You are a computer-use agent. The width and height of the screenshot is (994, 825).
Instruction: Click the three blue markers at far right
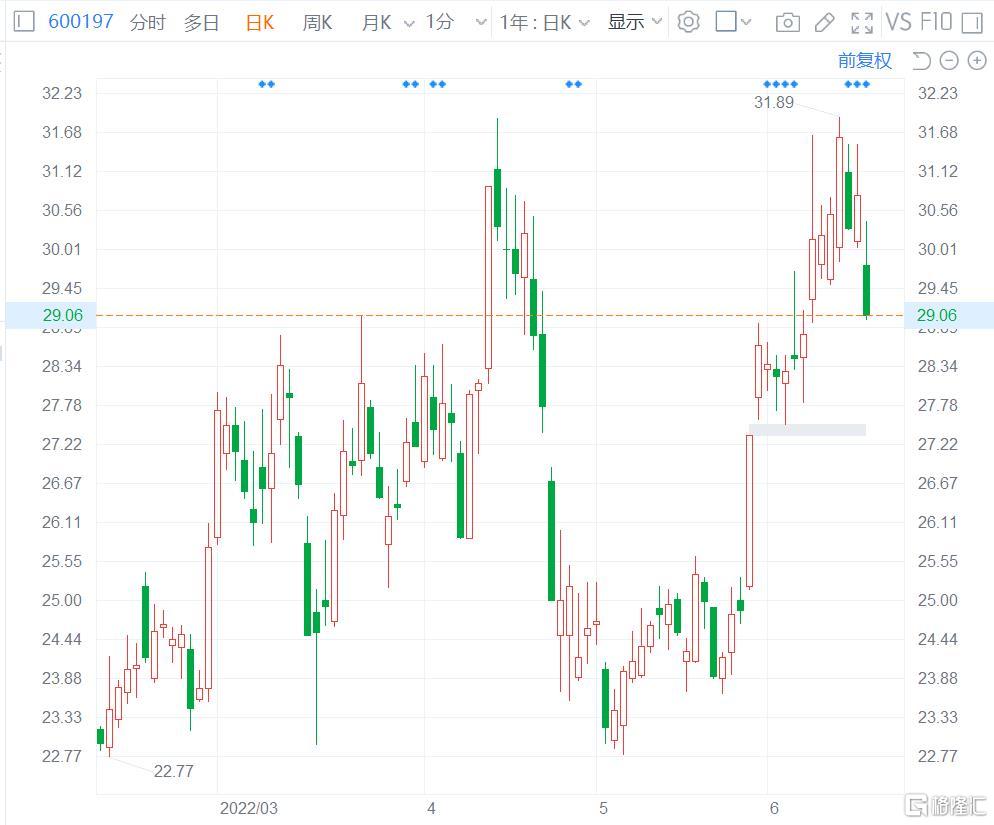tap(857, 84)
